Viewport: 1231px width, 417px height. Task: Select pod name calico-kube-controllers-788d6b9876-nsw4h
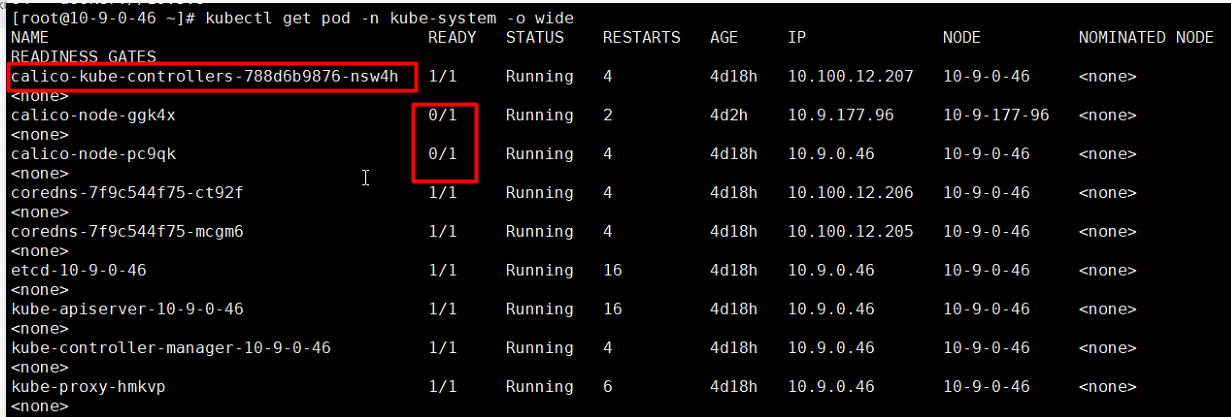point(204,77)
